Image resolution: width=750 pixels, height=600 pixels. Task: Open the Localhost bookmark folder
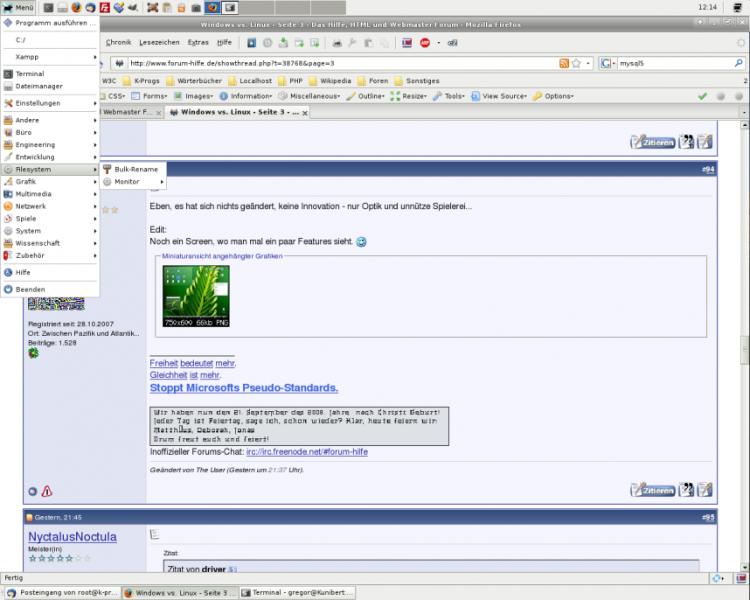click(x=251, y=80)
